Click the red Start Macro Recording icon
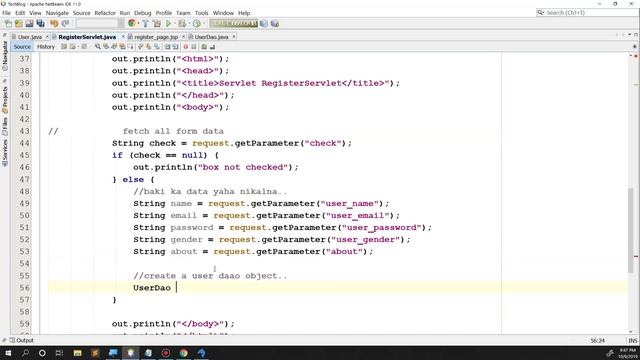The height and width of the screenshot is (360, 640). [185, 47]
